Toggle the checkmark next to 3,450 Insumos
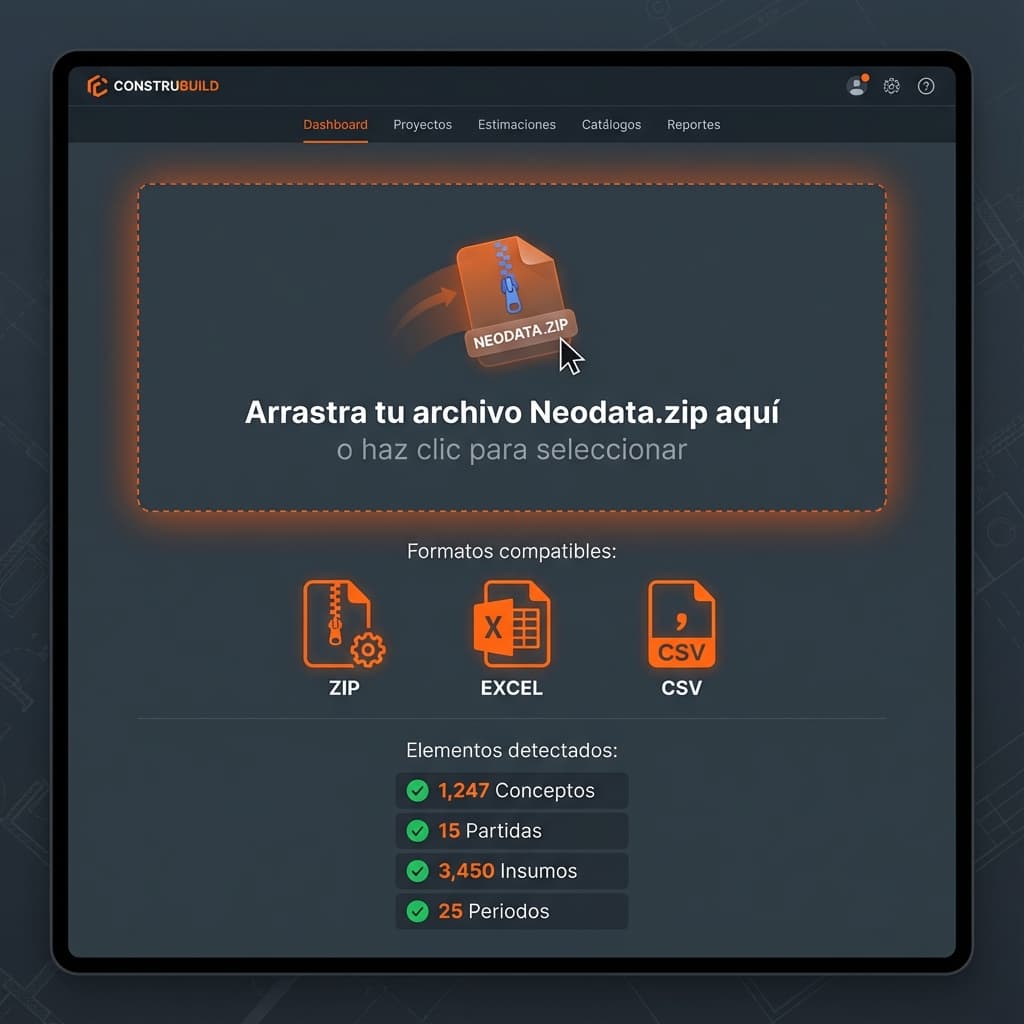 click(x=419, y=870)
